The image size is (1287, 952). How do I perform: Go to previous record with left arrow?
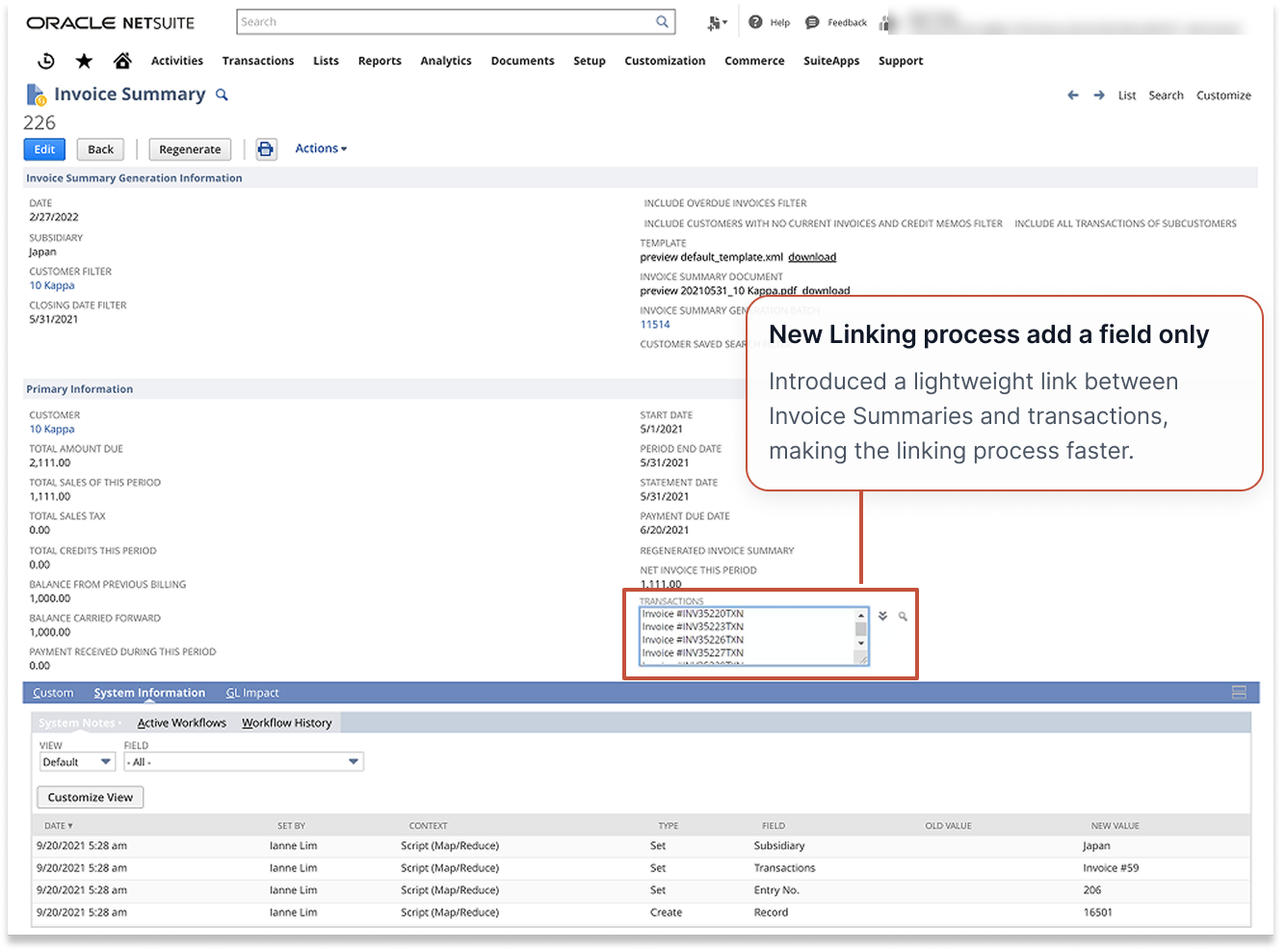[1073, 95]
